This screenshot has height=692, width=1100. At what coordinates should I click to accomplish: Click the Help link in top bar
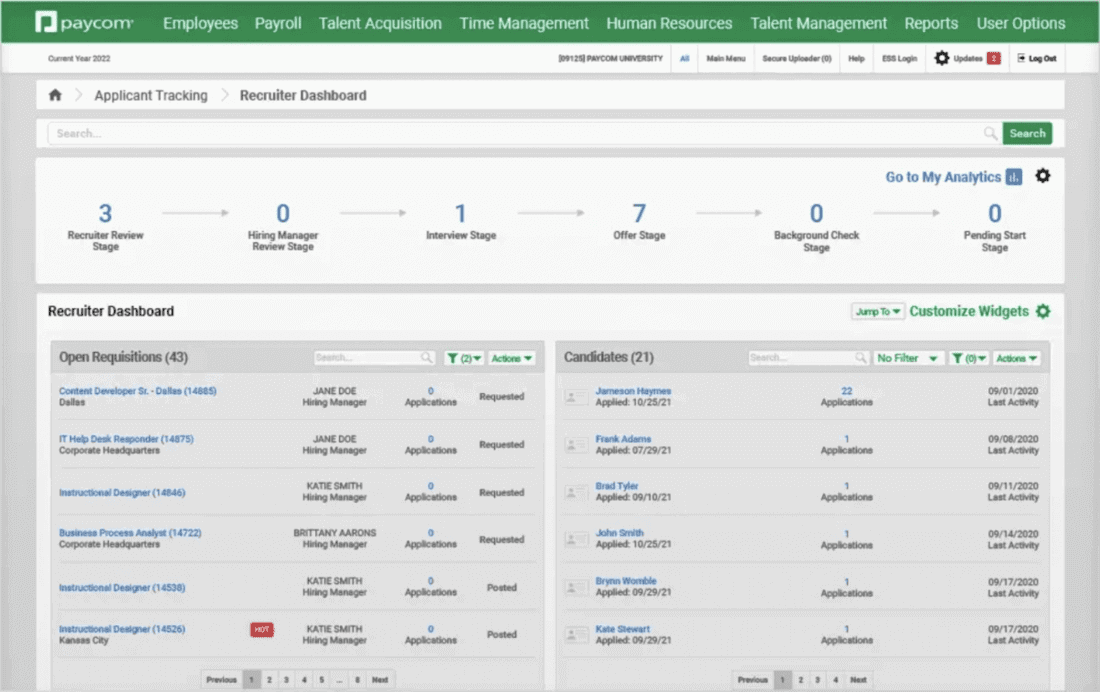(x=856, y=58)
